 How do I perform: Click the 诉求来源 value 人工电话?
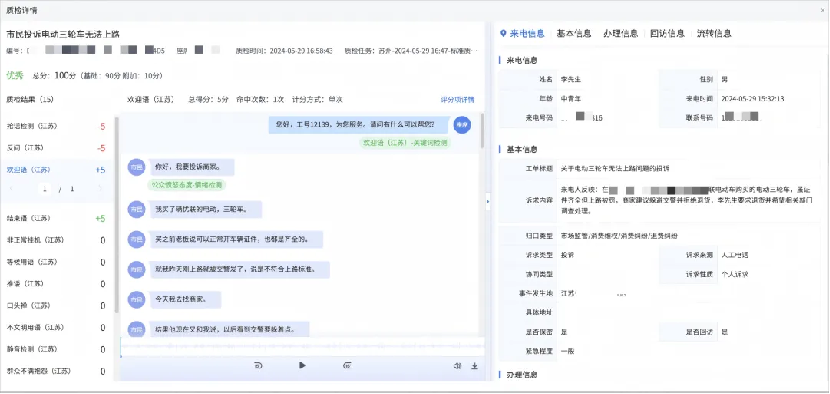point(735,255)
